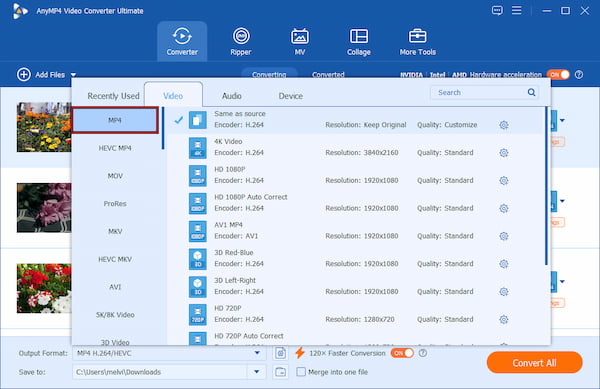
Task: Open settings gear for 3D Red-Blue
Action: click(x=504, y=264)
